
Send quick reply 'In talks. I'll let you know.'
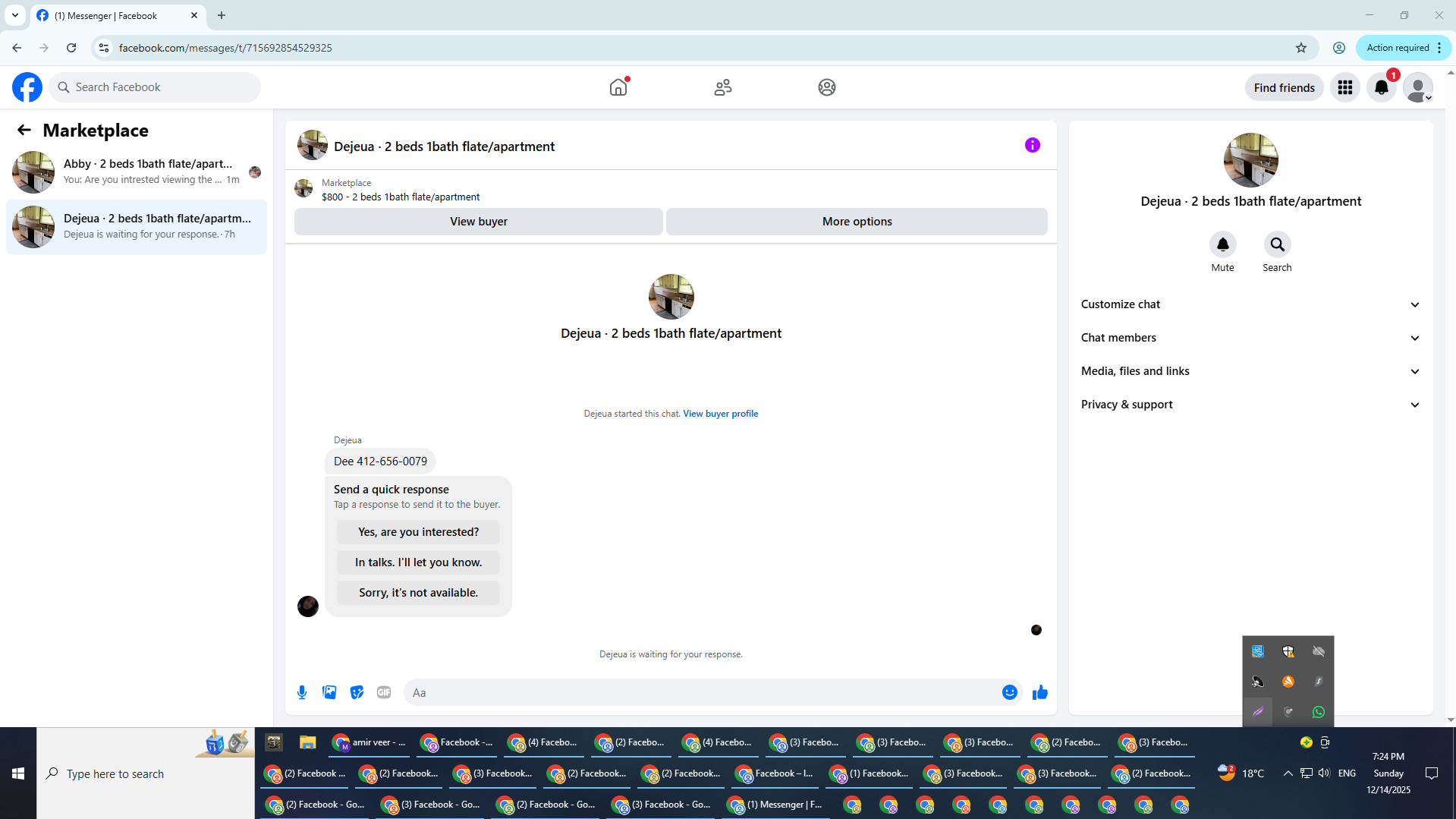tap(418, 562)
